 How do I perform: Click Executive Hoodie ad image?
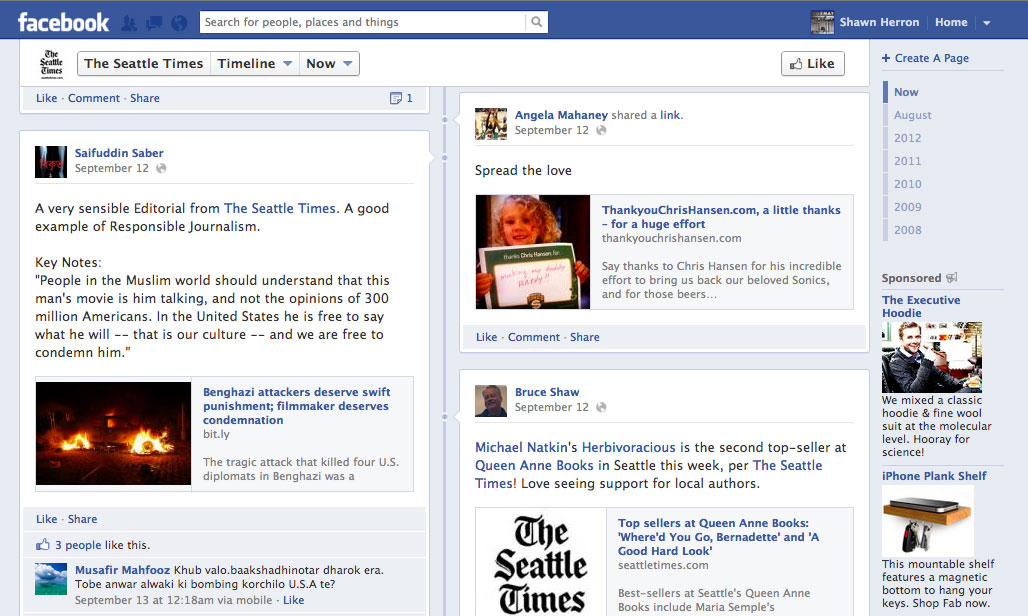click(932, 357)
